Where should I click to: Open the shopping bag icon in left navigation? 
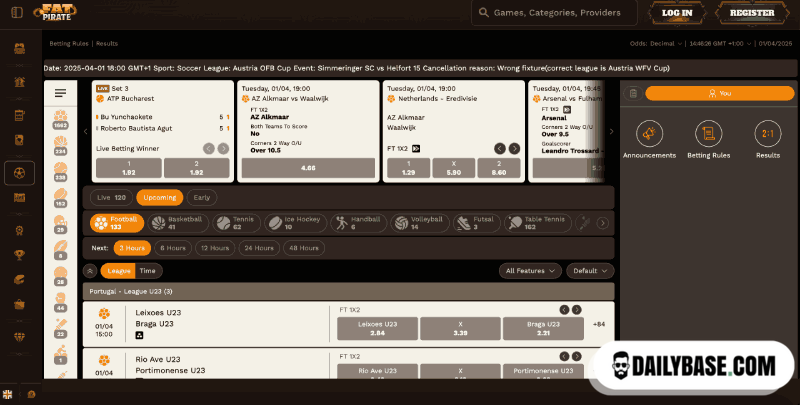tap(19, 304)
